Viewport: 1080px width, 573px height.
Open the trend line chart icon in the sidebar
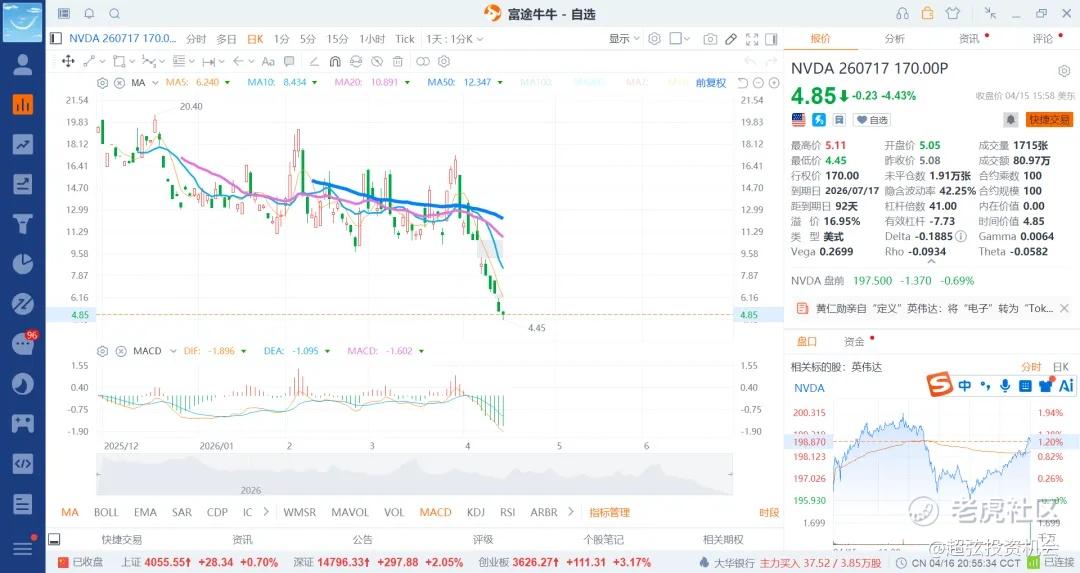pyautogui.click(x=22, y=144)
